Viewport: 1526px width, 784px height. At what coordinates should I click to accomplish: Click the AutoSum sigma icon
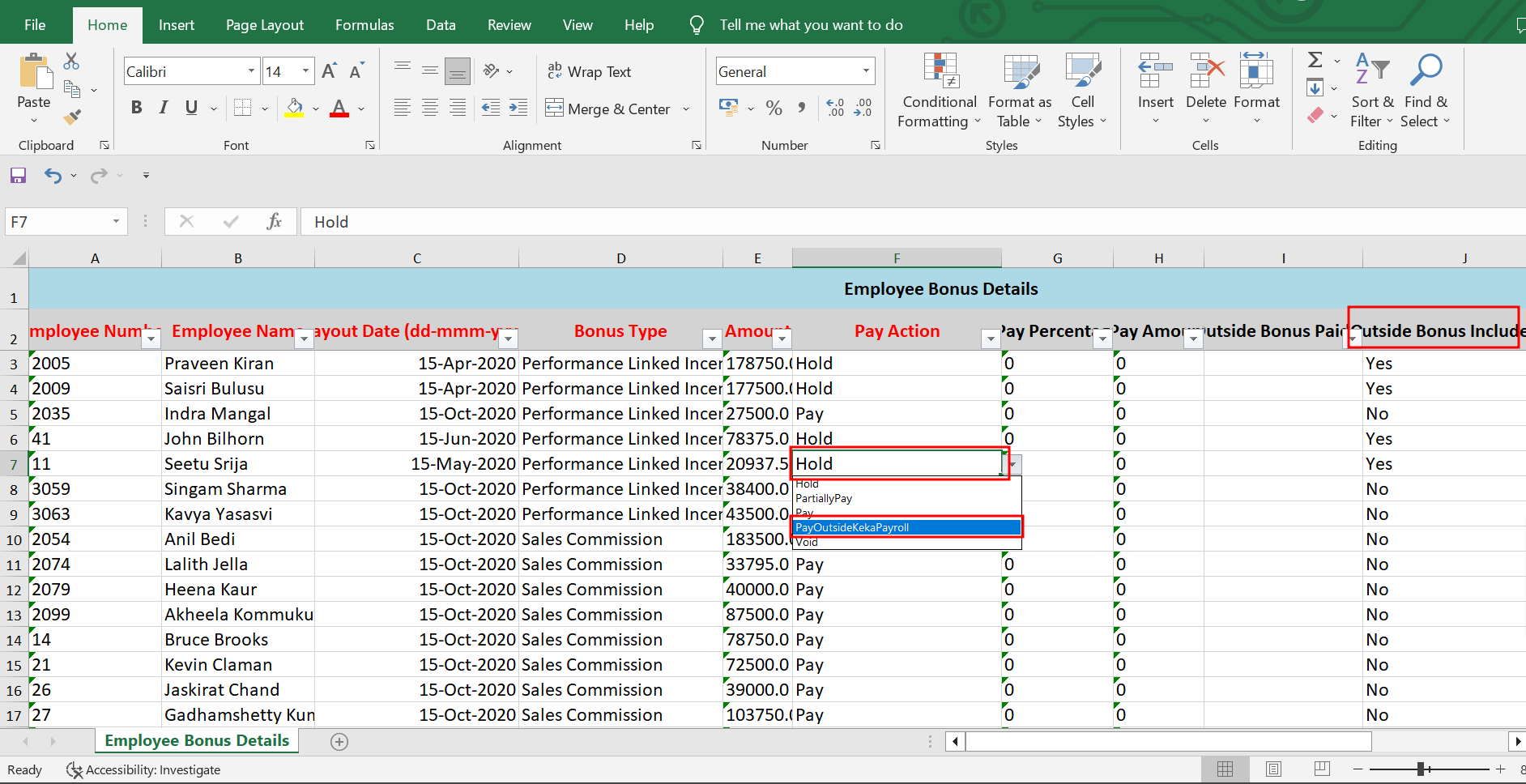[1315, 60]
